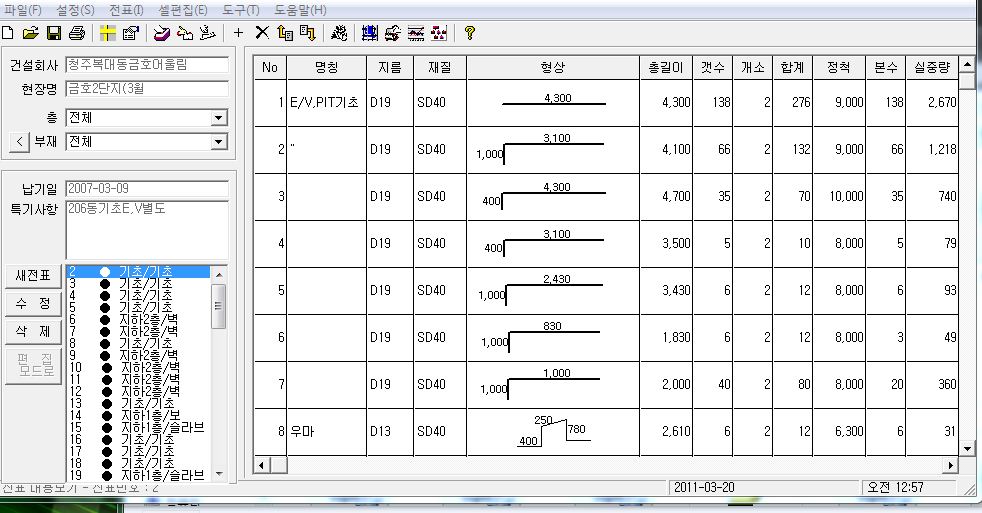Select list item 15 지하1층/슬라브
The image size is (982, 513).
138,427
